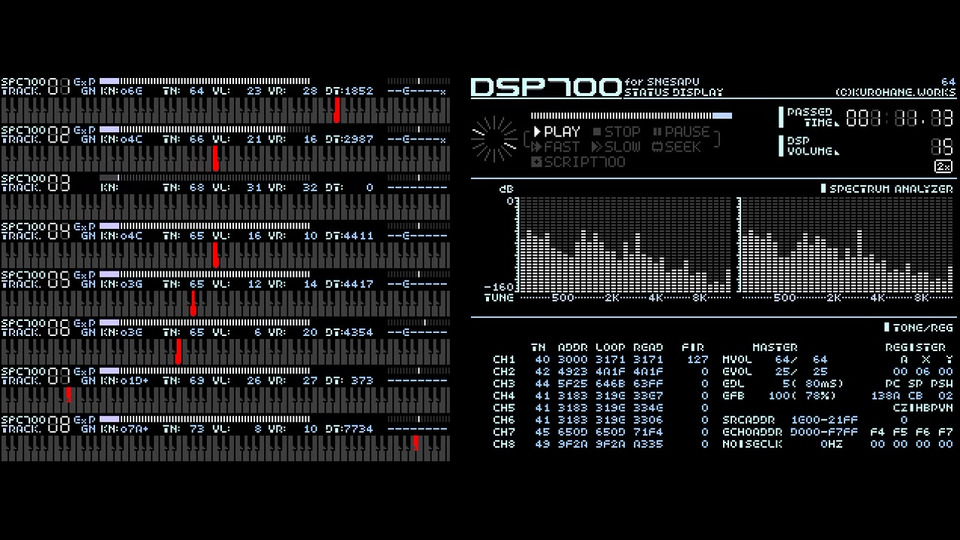
Task: Click the DSP700 logo
Action: 546,88
